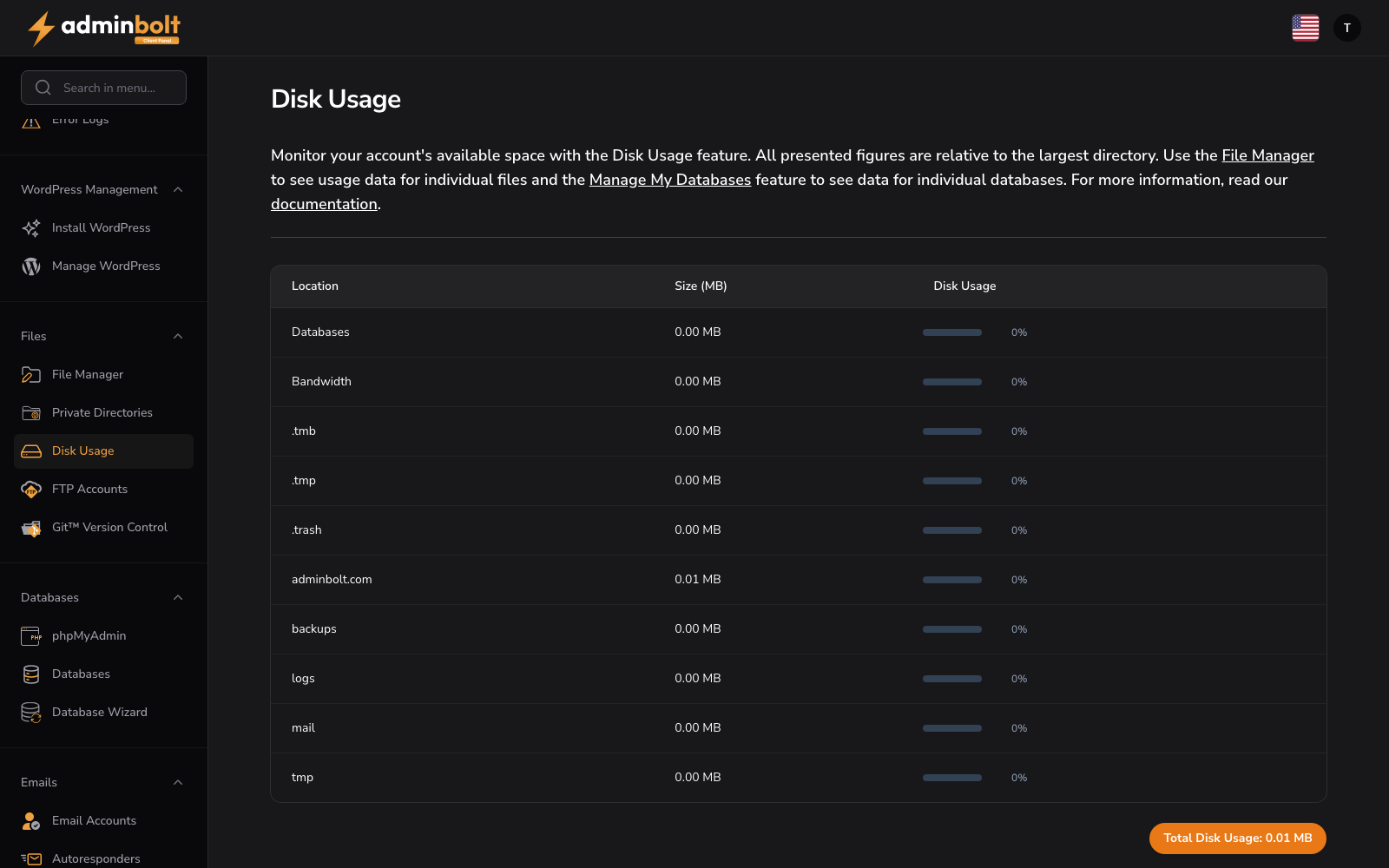Click the adminbolt.com row usage bar

tap(952, 580)
